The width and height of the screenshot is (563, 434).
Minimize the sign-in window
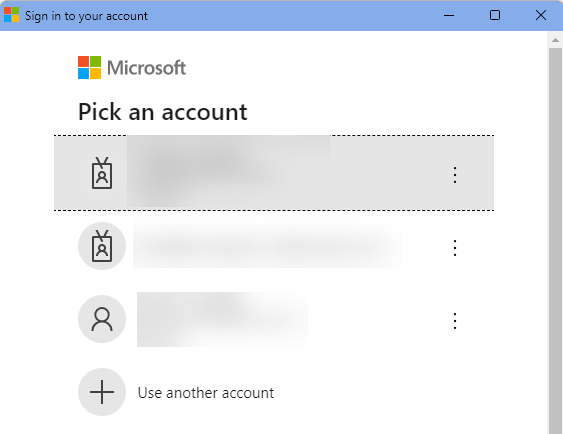pyautogui.click(x=449, y=15)
